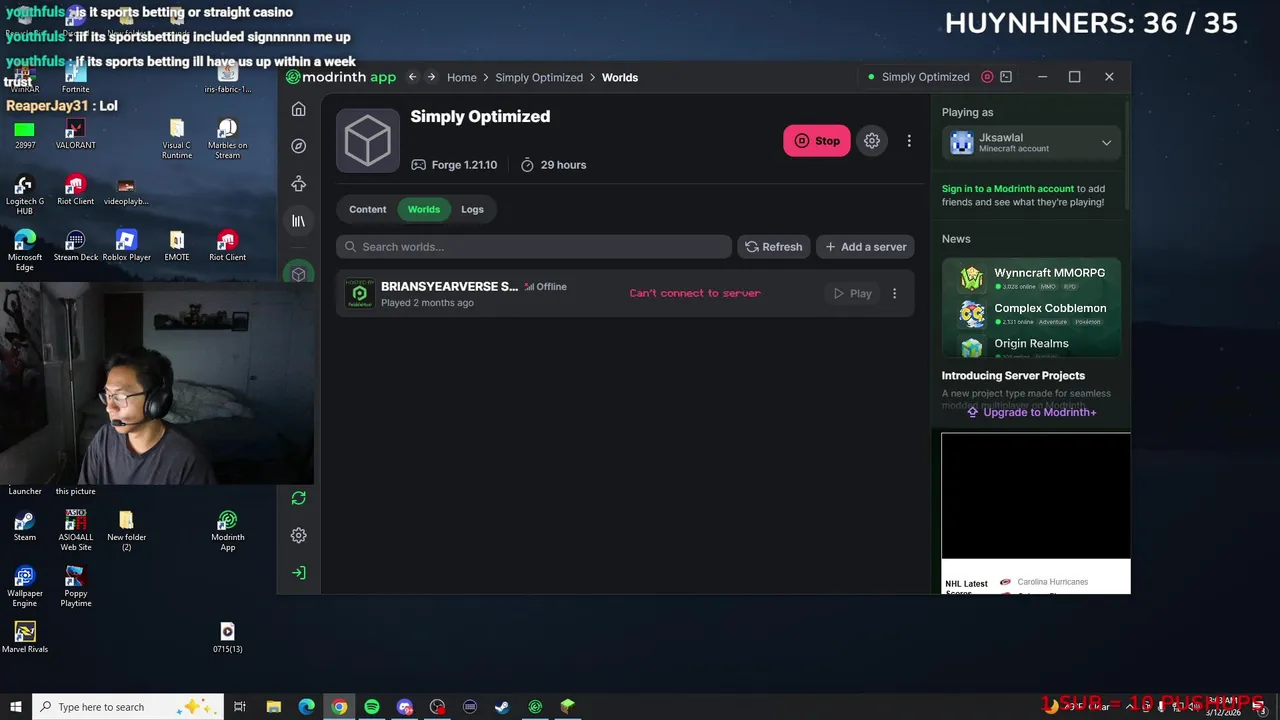The image size is (1280, 720).
Task: Click the Search worlds input field
Action: point(534,247)
